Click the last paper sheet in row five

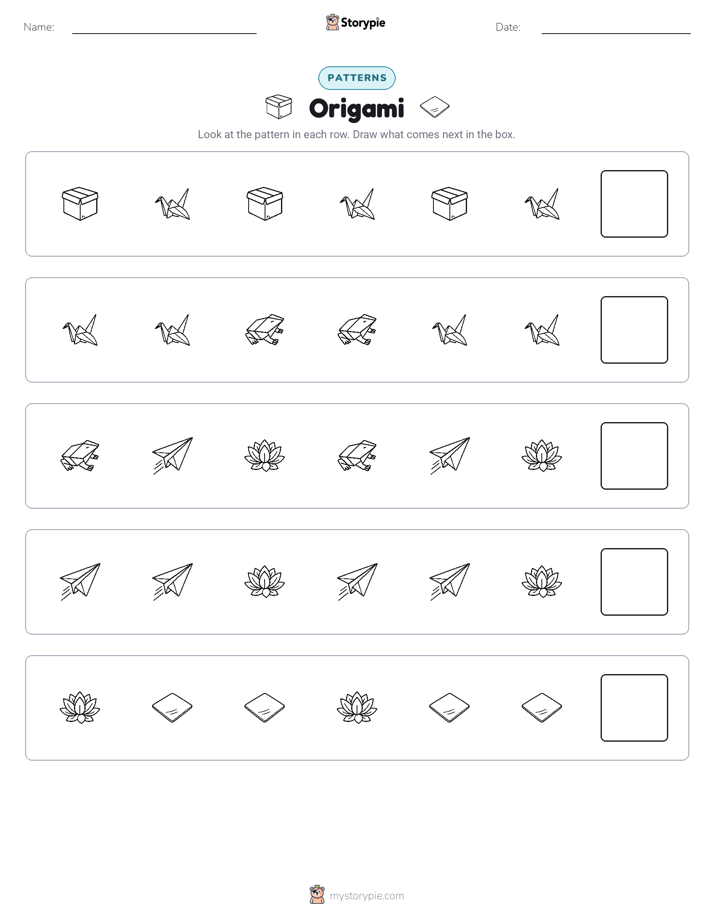point(542,707)
